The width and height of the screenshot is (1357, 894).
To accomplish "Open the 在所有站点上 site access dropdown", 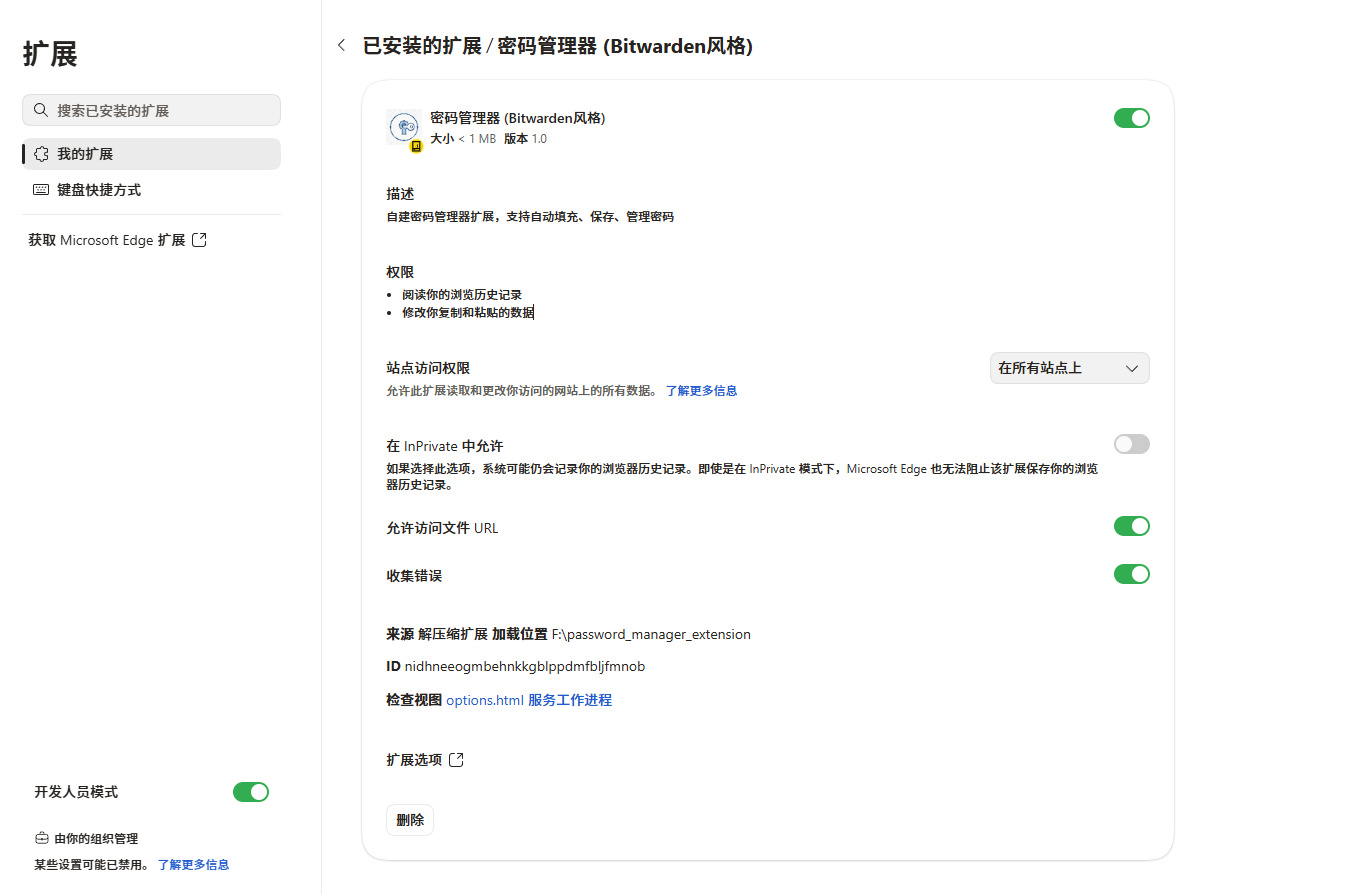I will coord(1070,368).
